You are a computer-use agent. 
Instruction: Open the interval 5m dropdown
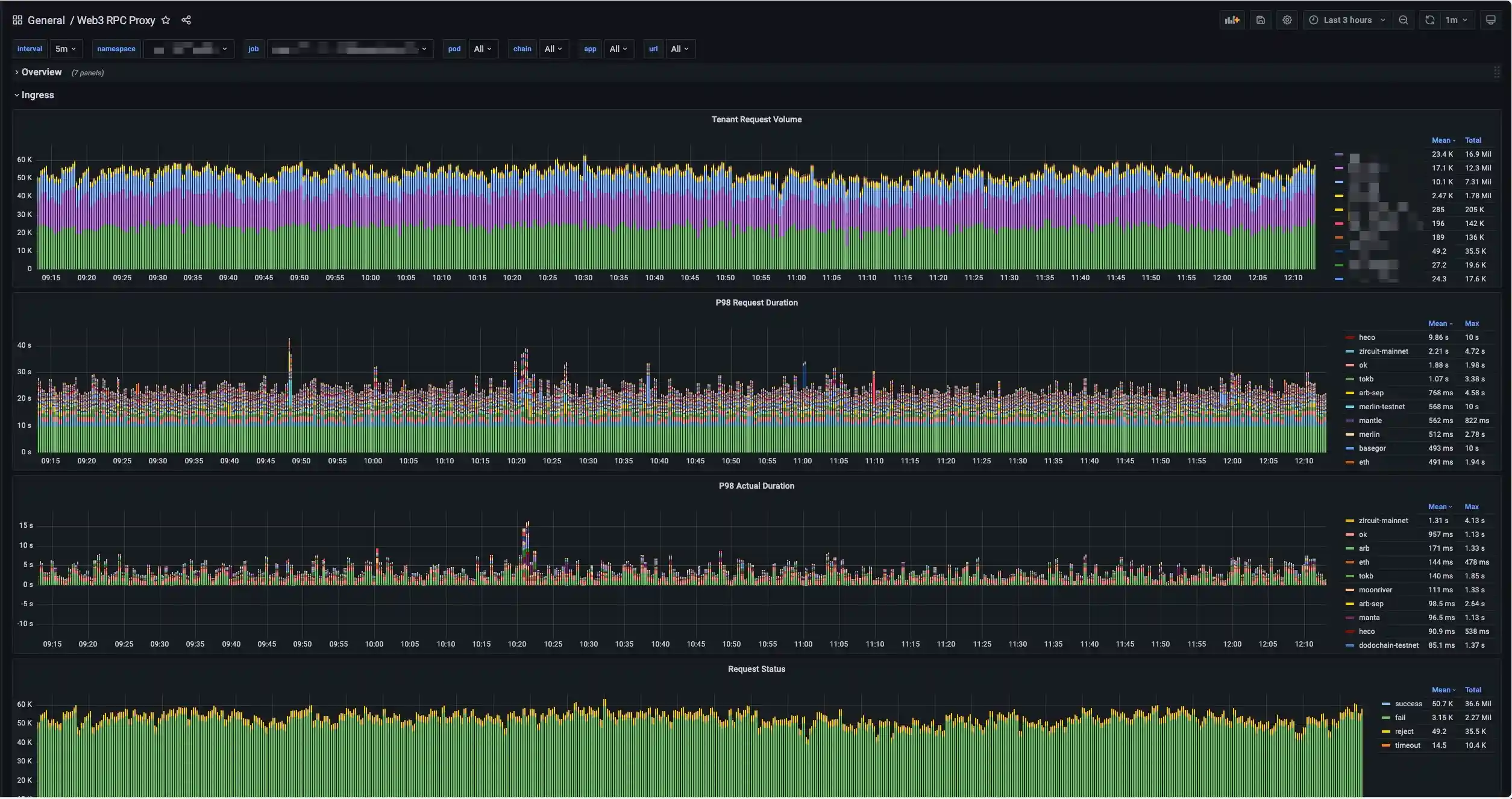point(65,49)
